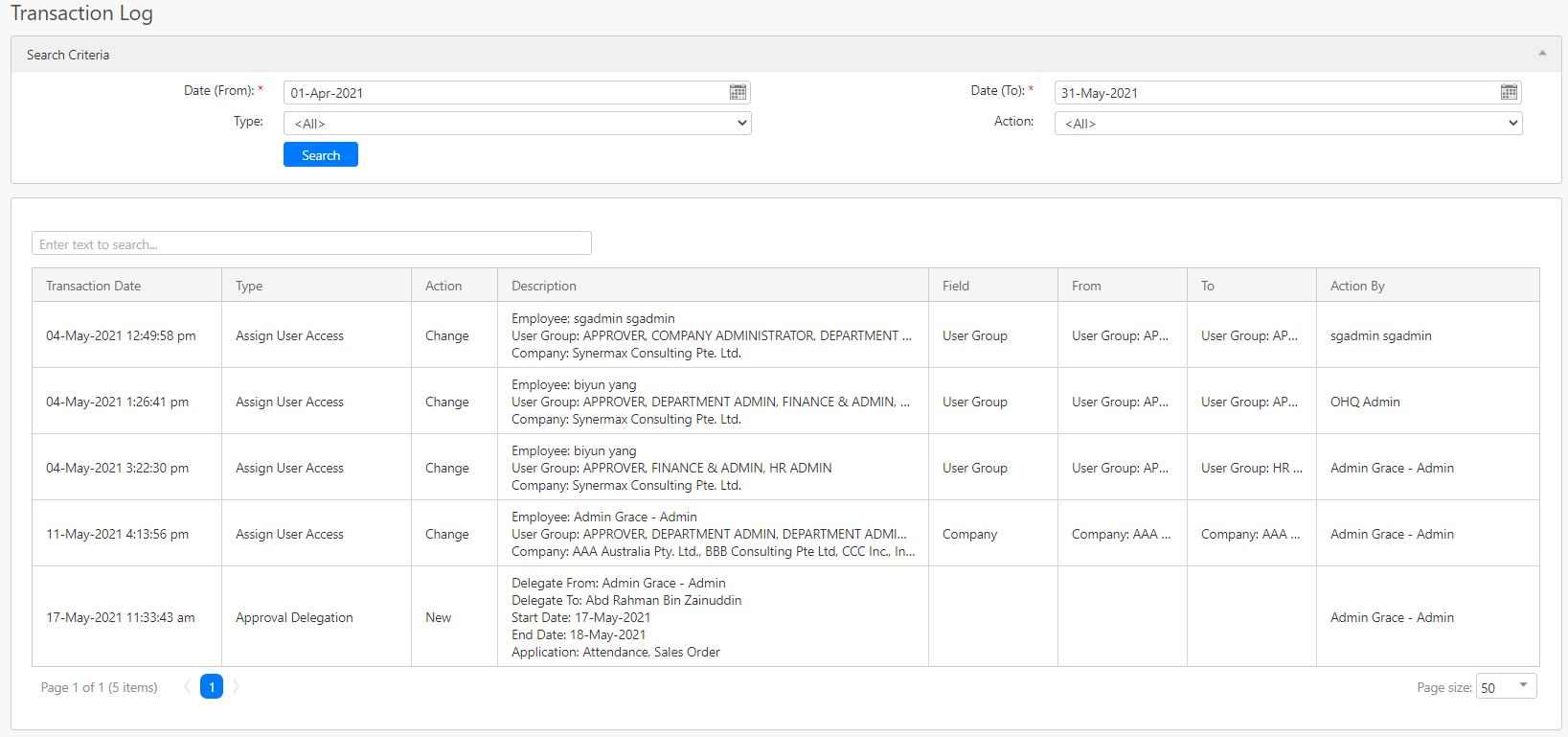Sort by Action By column header
Viewport: 1568px width, 737px height.
(1428, 286)
